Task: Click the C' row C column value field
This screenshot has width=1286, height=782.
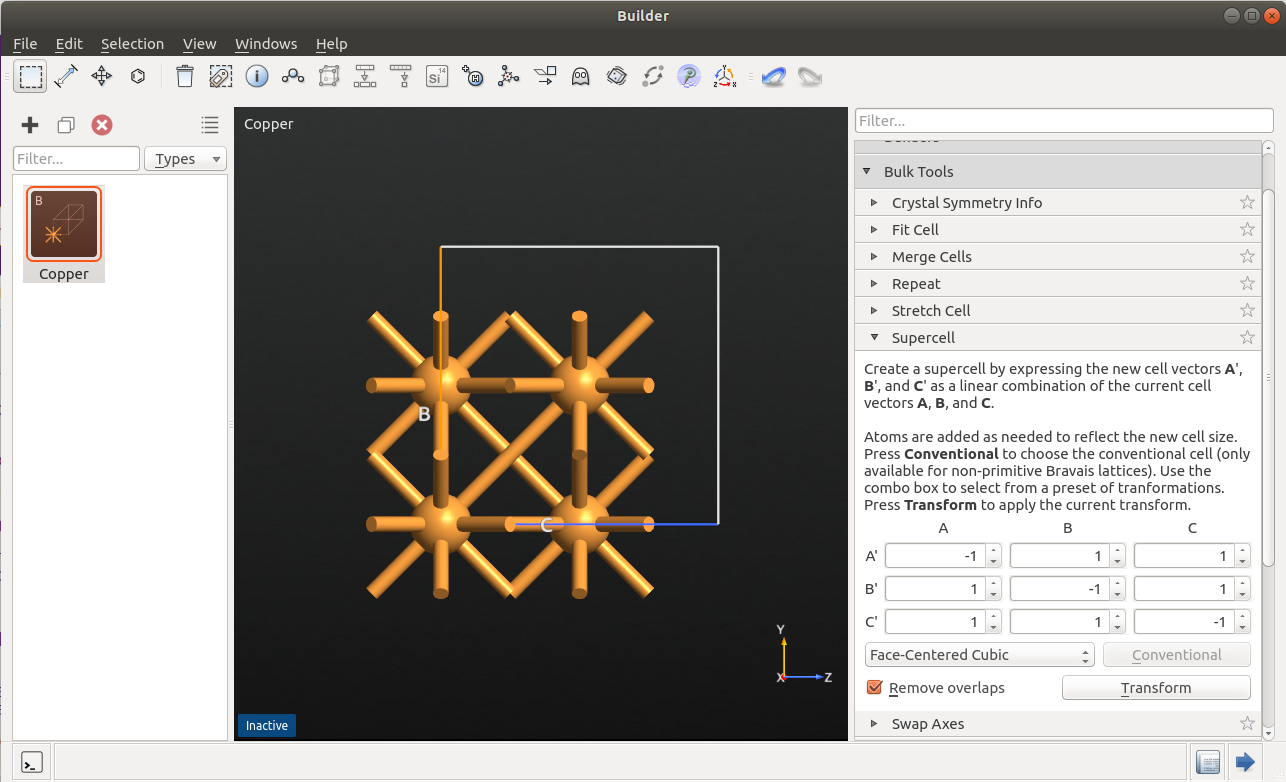Action: tap(1184, 622)
